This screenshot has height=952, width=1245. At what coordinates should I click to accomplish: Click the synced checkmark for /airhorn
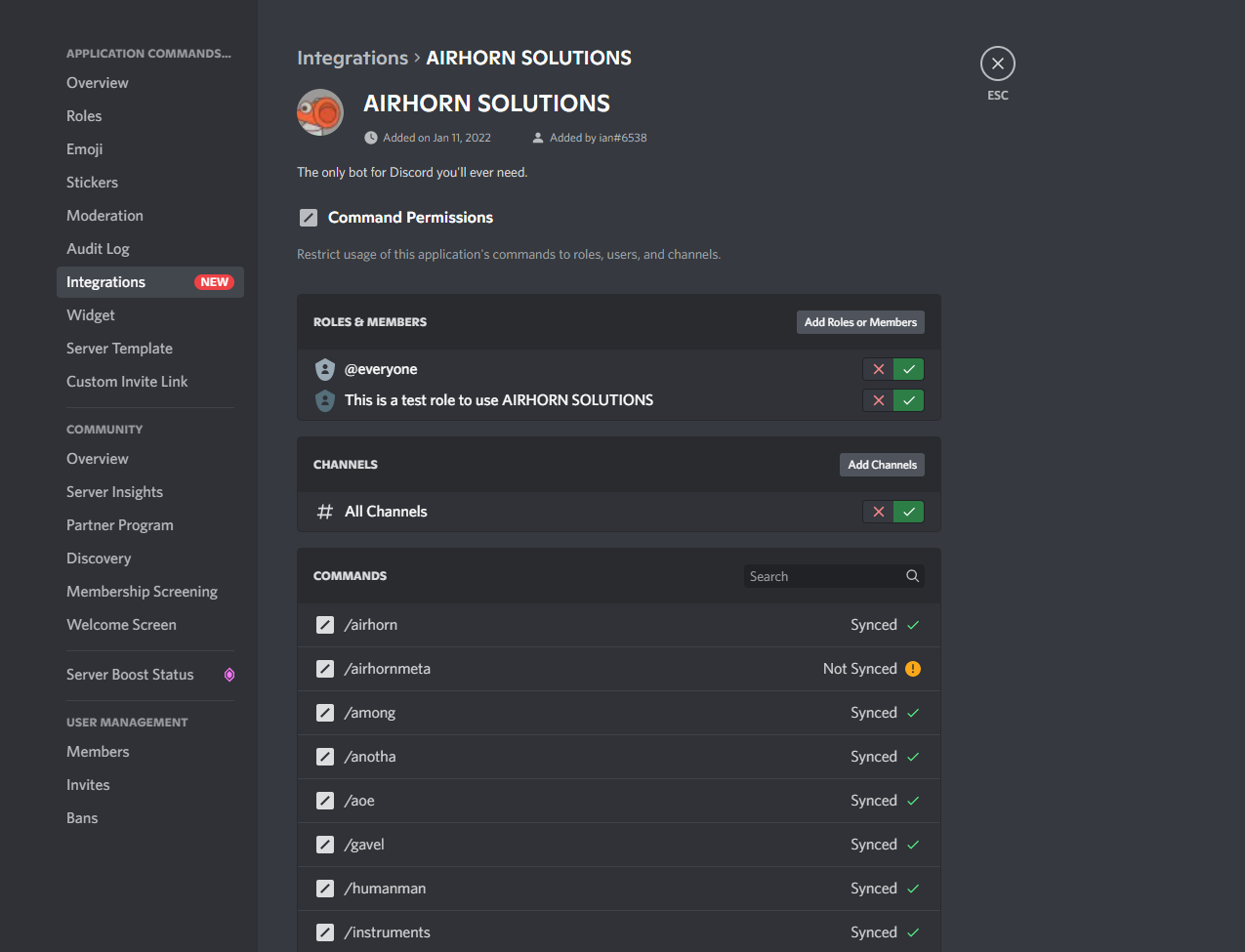(913, 625)
